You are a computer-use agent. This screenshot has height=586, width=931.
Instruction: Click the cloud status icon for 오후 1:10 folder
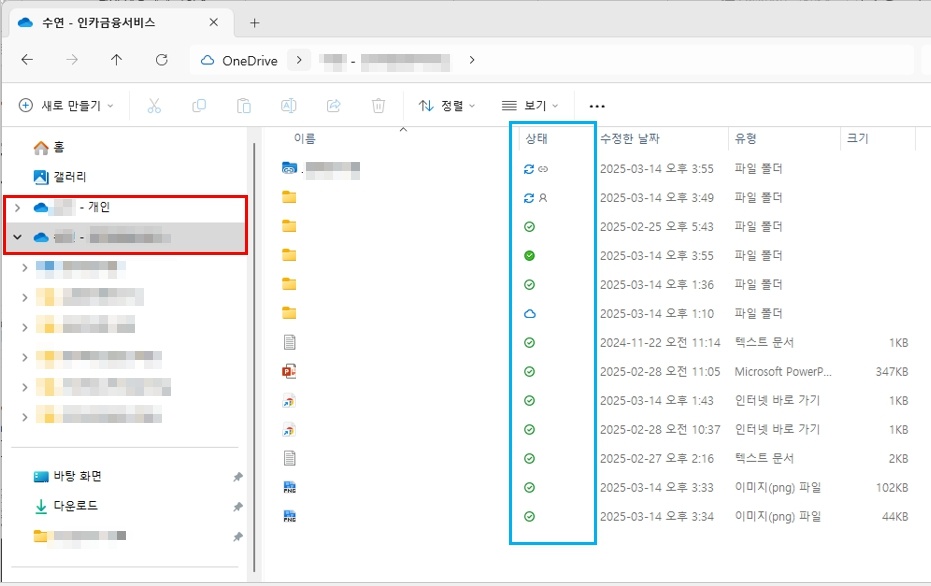pyautogui.click(x=530, y=313)
